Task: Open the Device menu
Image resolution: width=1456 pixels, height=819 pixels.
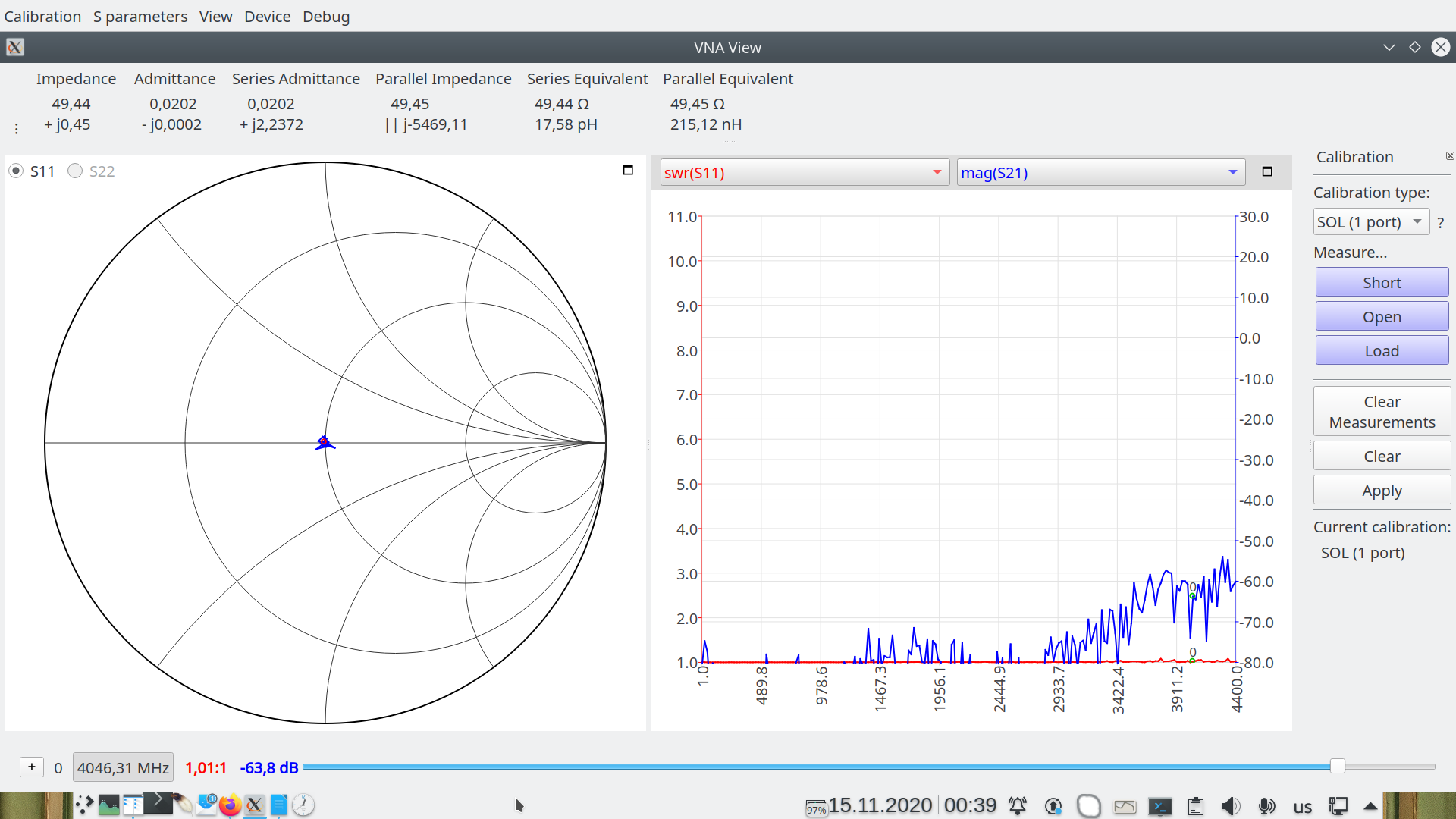Action: tap(267, 17)
